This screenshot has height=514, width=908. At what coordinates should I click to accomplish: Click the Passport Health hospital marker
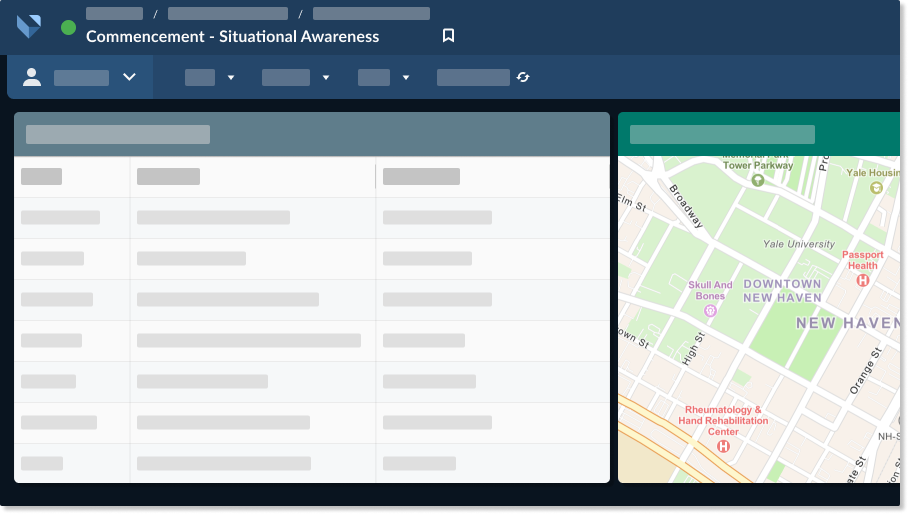[863, 280]
